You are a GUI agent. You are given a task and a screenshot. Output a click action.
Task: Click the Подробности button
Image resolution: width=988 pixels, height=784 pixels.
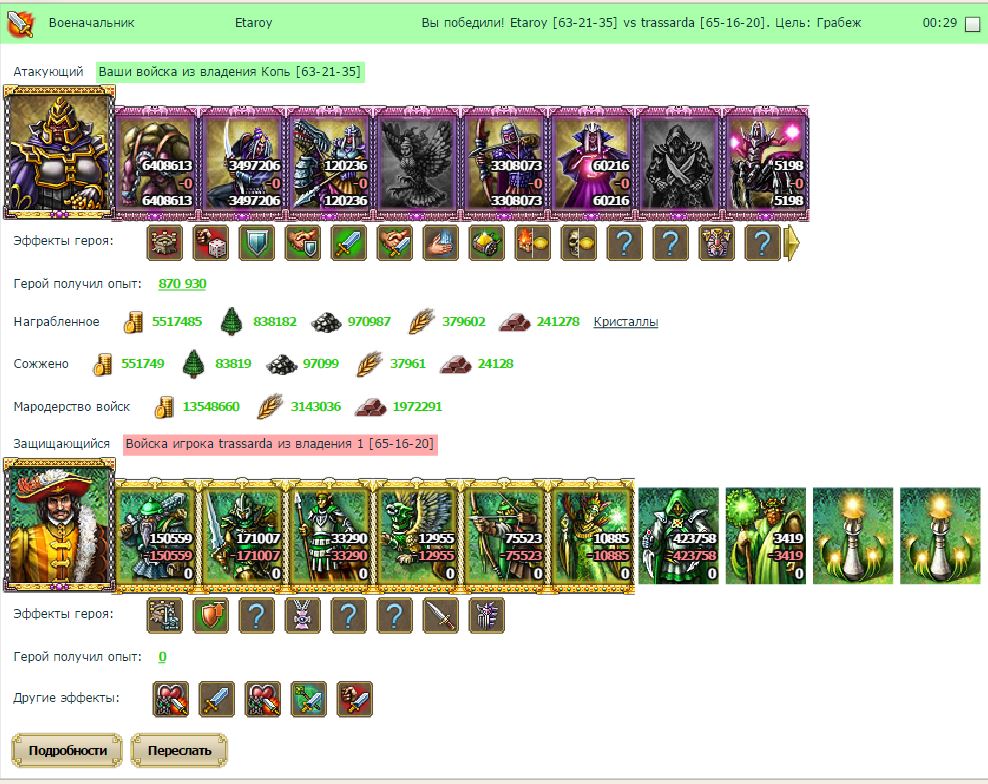coord(67,751)
